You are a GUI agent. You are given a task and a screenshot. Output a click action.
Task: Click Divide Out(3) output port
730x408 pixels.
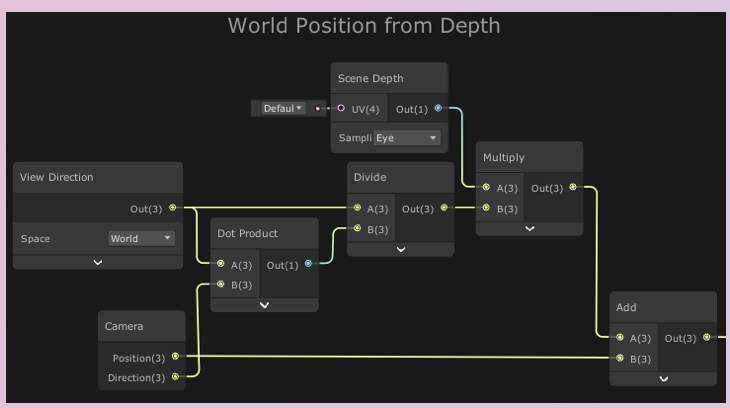pyautogui.click(x=444, y=208)
